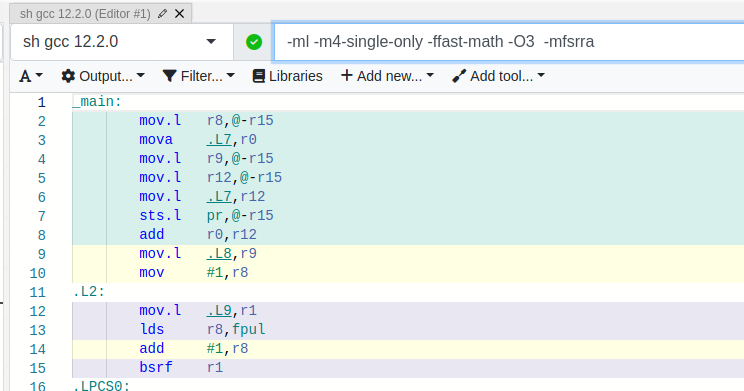Open the Output options menu
The height and width of the screenshot is (391, 744).
103,76
